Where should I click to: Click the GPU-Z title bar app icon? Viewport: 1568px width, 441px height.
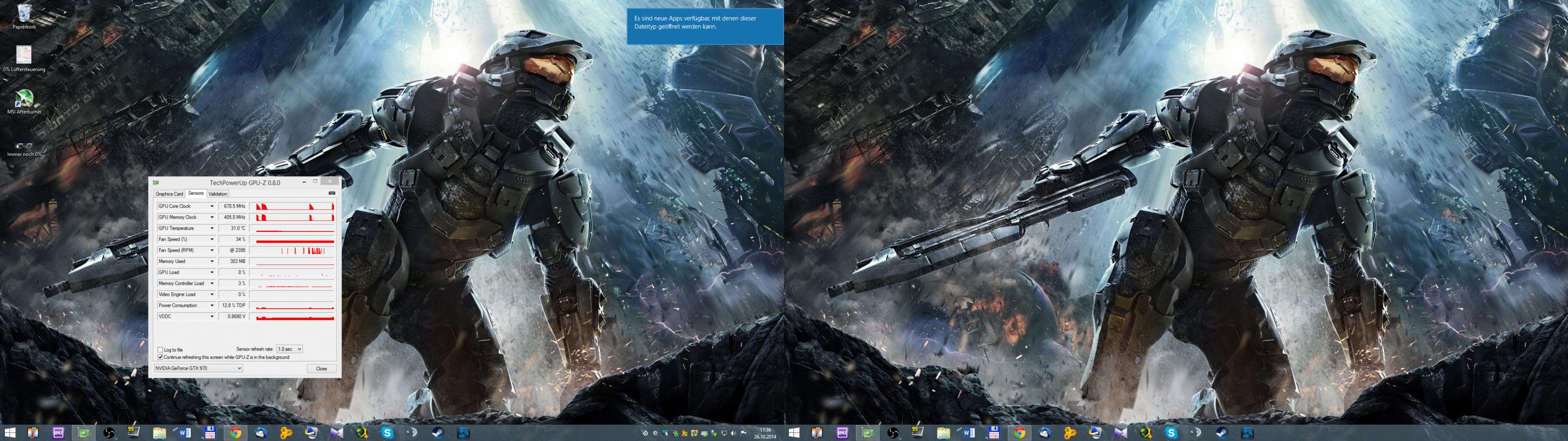[156, 182]
